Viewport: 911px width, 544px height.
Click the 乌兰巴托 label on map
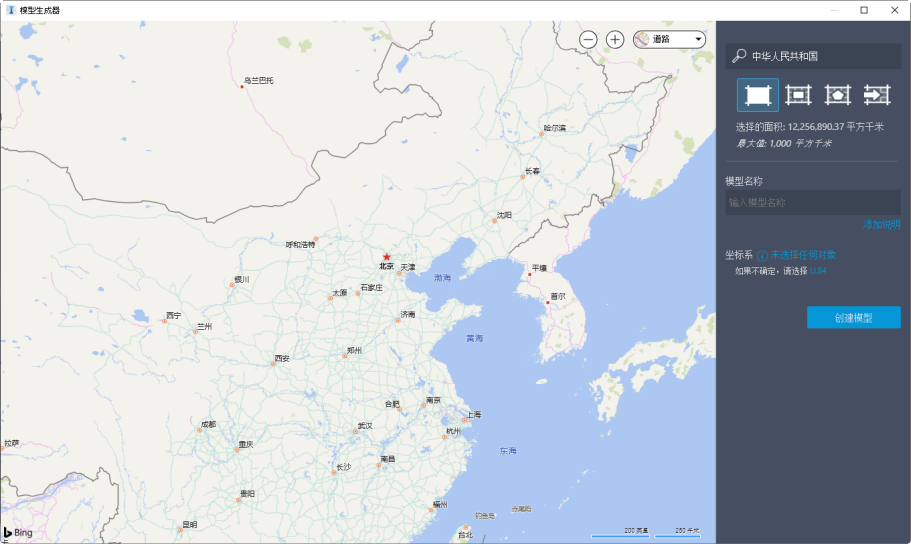pyautogui.click(x=259, y=81)
